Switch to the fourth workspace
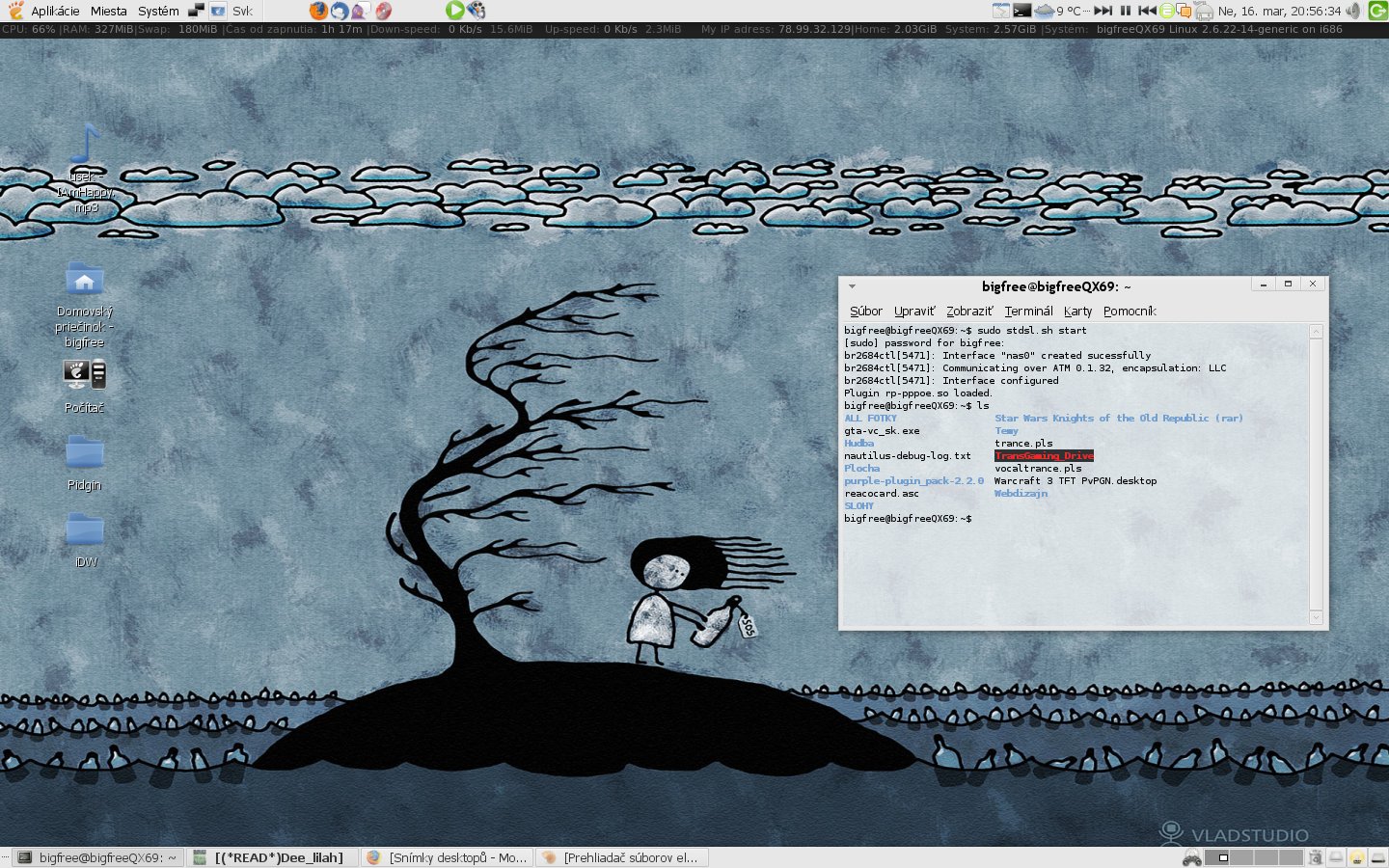 click(x=1291, y=857)
